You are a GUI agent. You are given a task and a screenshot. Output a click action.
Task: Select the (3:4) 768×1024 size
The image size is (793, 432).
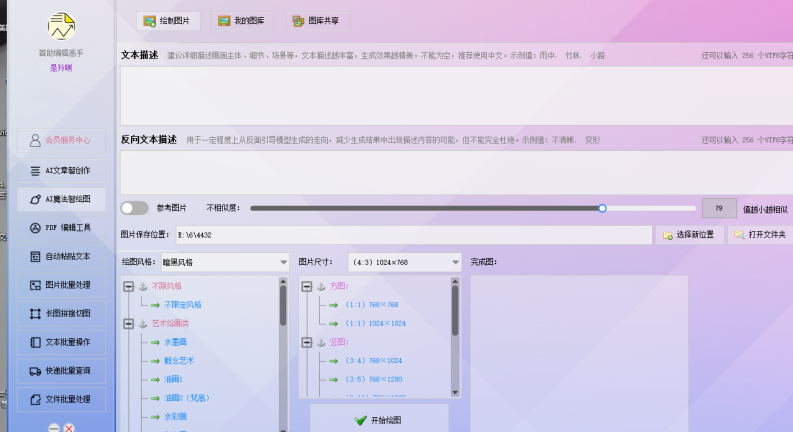click(x=373, y=361)
